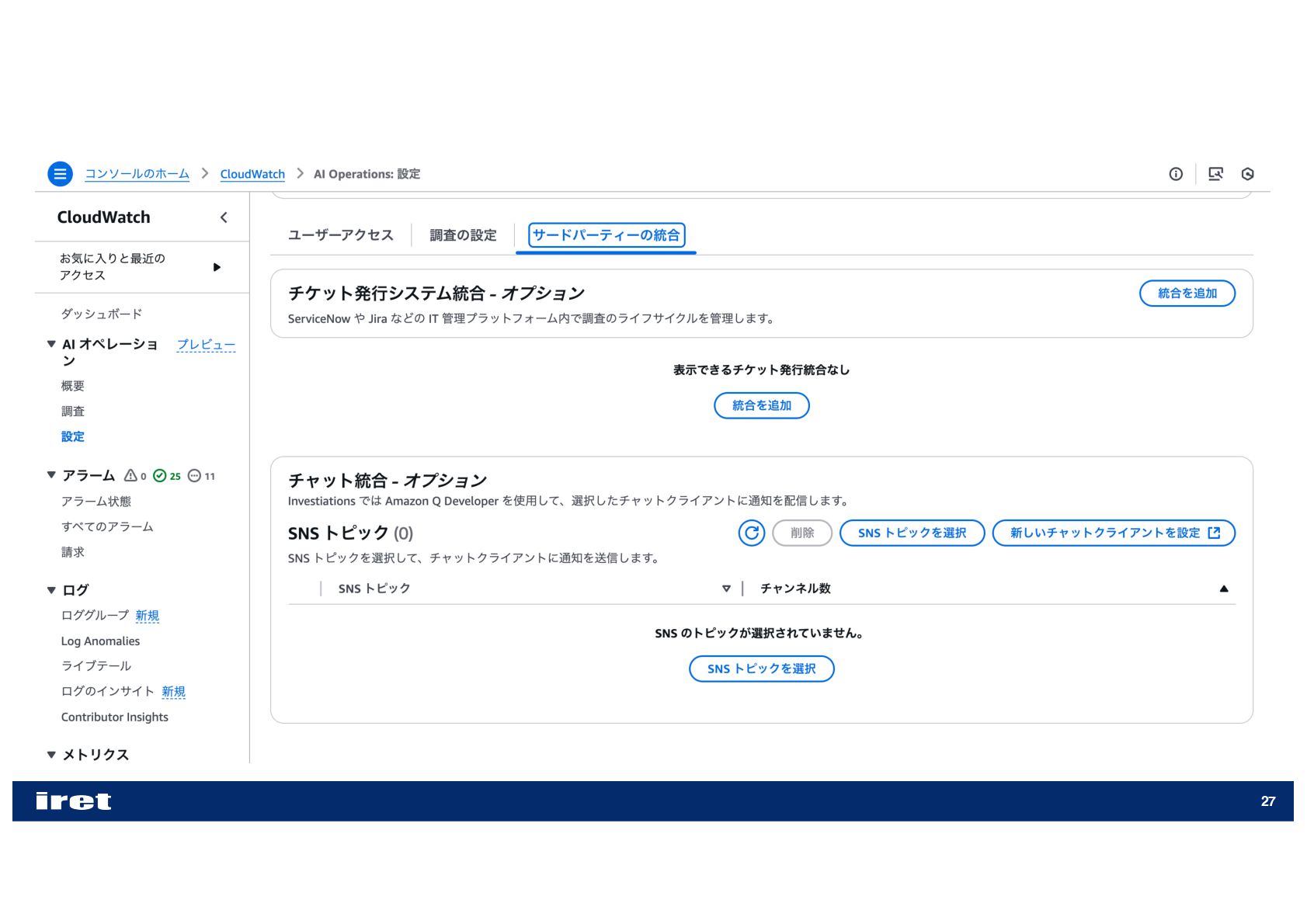The width and height of the screenshot is (1307, 924).
Task: Refresh the SNS topic list
Action: [x=752, y=533]
